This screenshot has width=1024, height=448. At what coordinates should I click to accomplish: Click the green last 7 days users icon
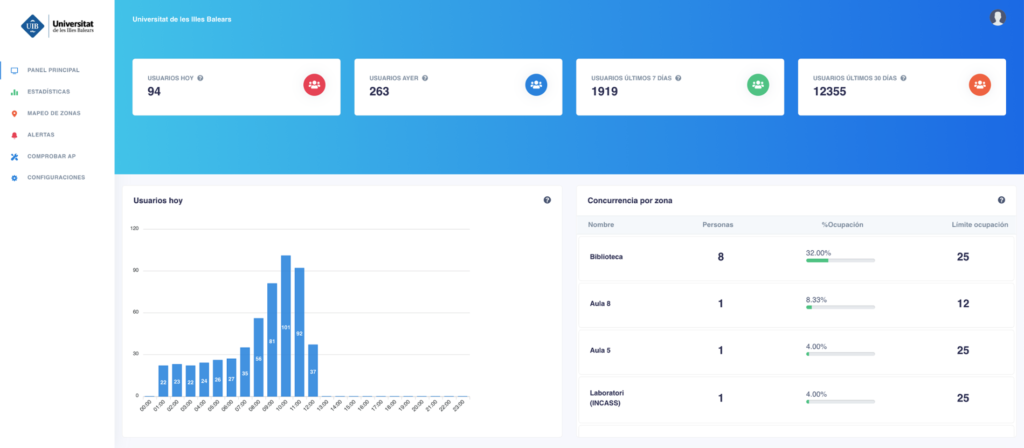click(758, 85)
